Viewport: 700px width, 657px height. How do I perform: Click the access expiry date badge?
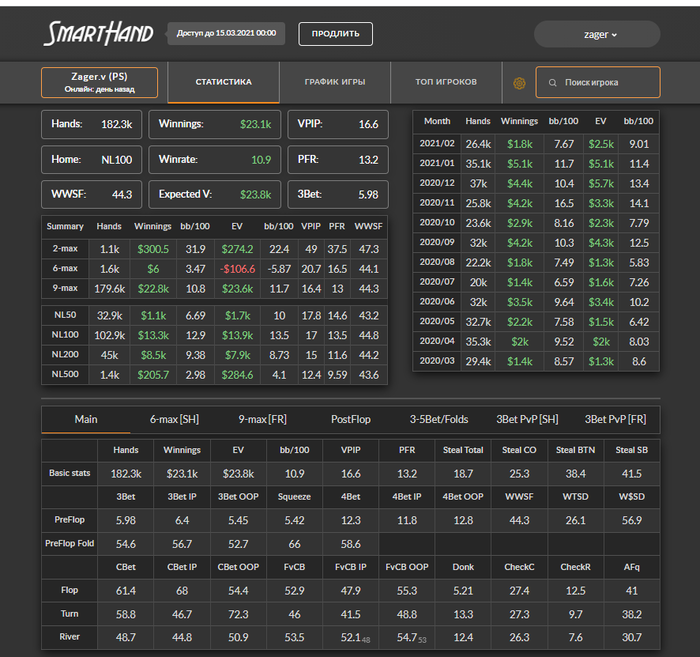(226, 33)
